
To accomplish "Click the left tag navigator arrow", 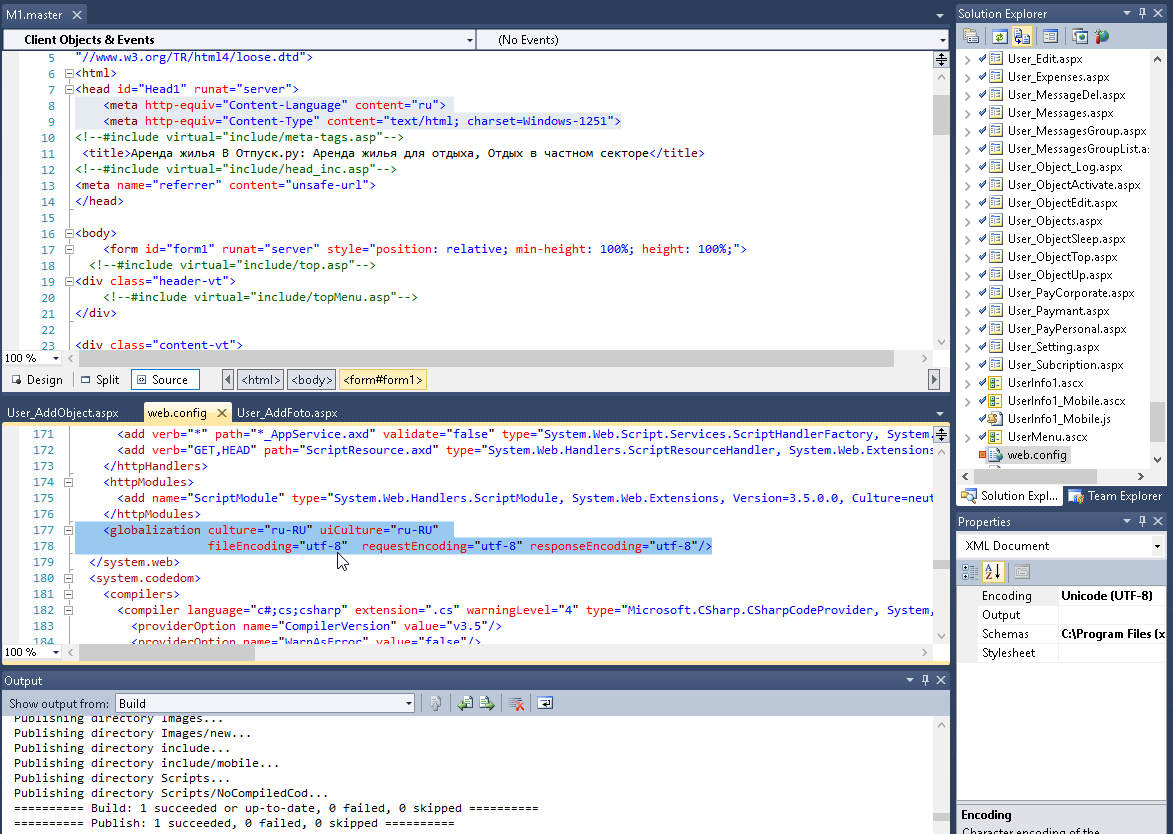I will 227,380.
